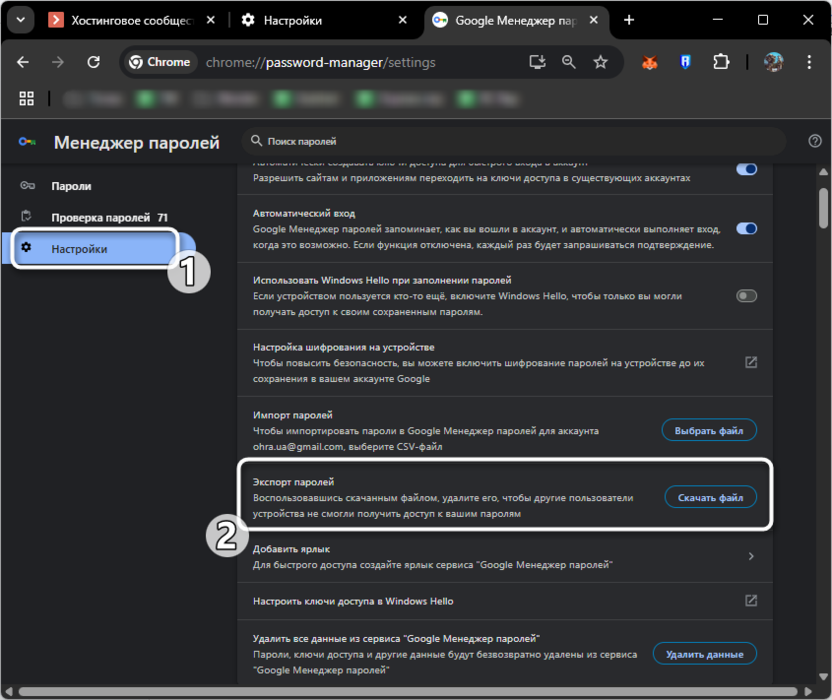Open the Bitwarden shield extension
This screenshot has height=700, width=832.
click(685, 63)
